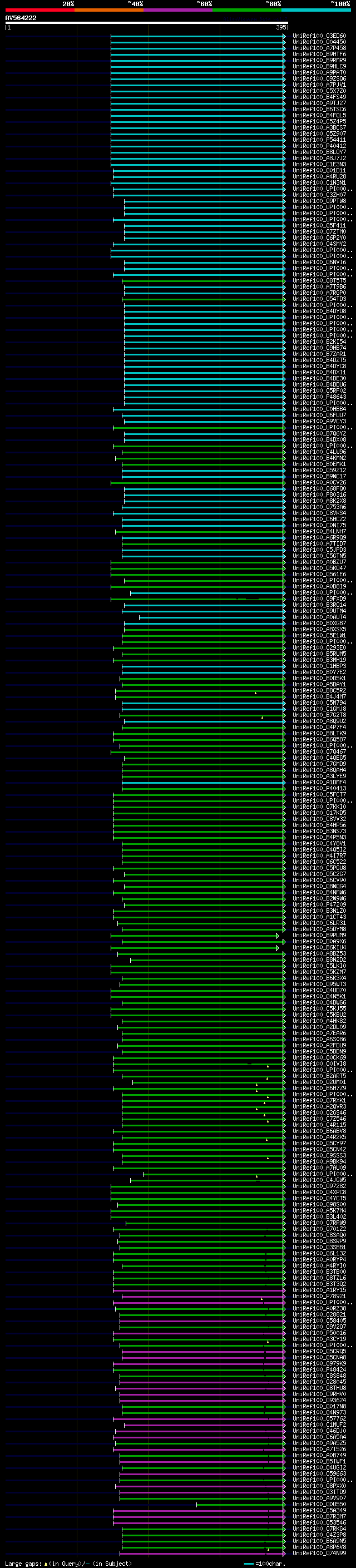Open hit UniRef100_A9PAT0
The image size is (356, 1568).
point(319,72)
